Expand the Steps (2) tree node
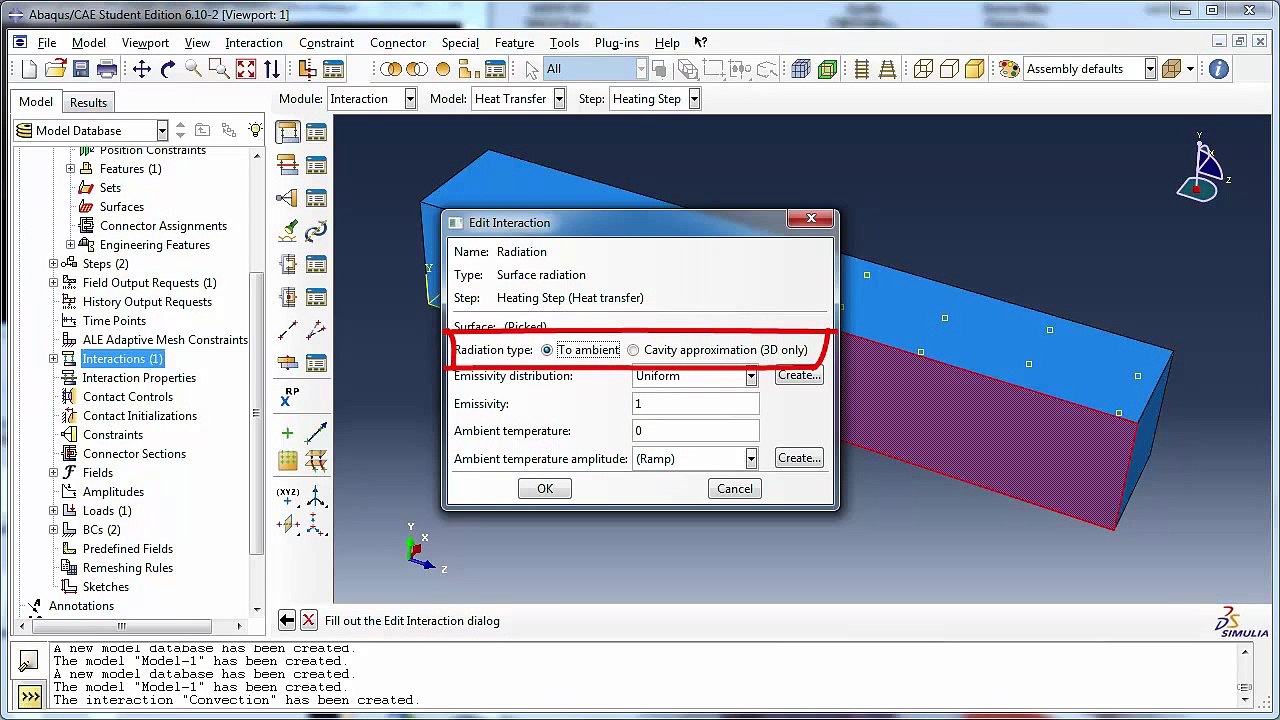1280x720 pixels. click(54, 264)
